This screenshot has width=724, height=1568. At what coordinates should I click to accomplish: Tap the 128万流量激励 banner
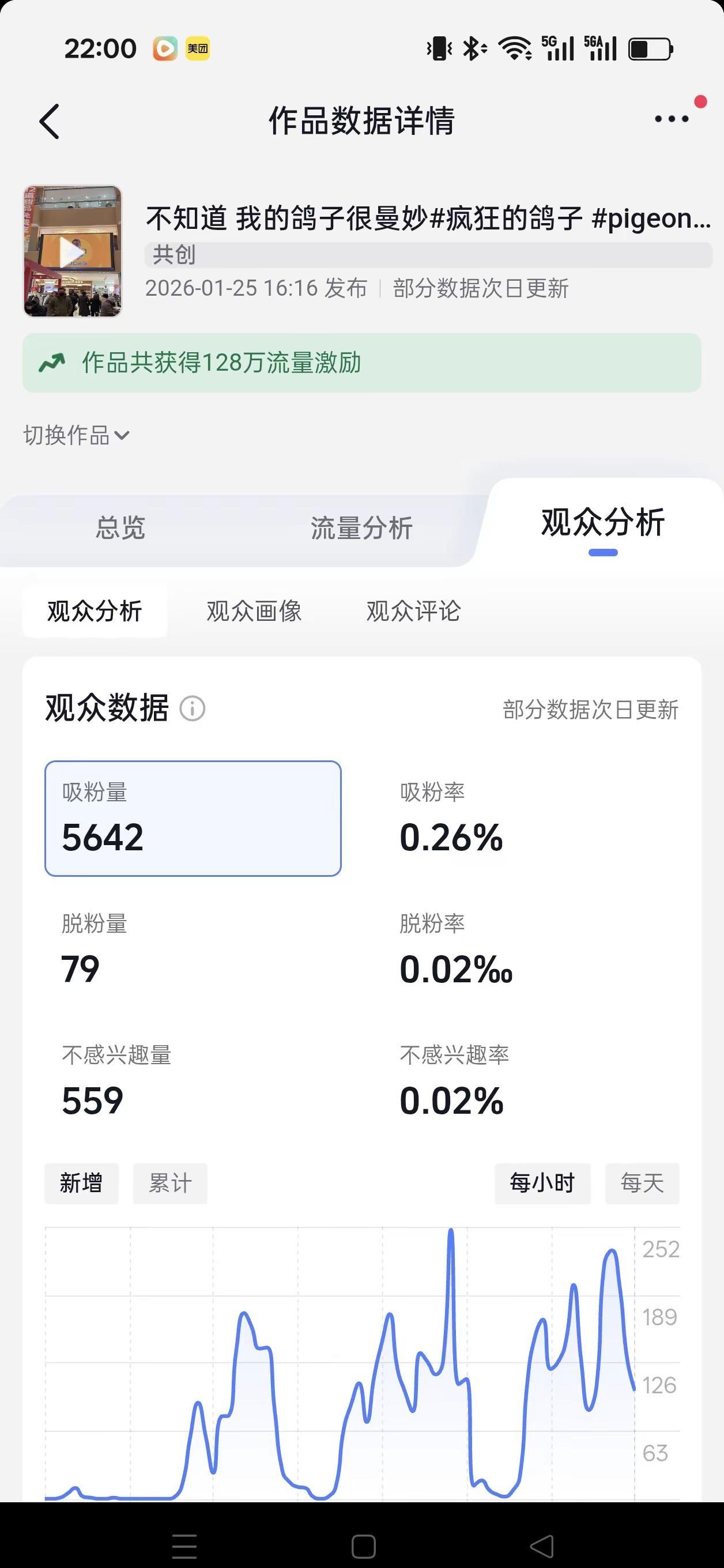[362, 363]
